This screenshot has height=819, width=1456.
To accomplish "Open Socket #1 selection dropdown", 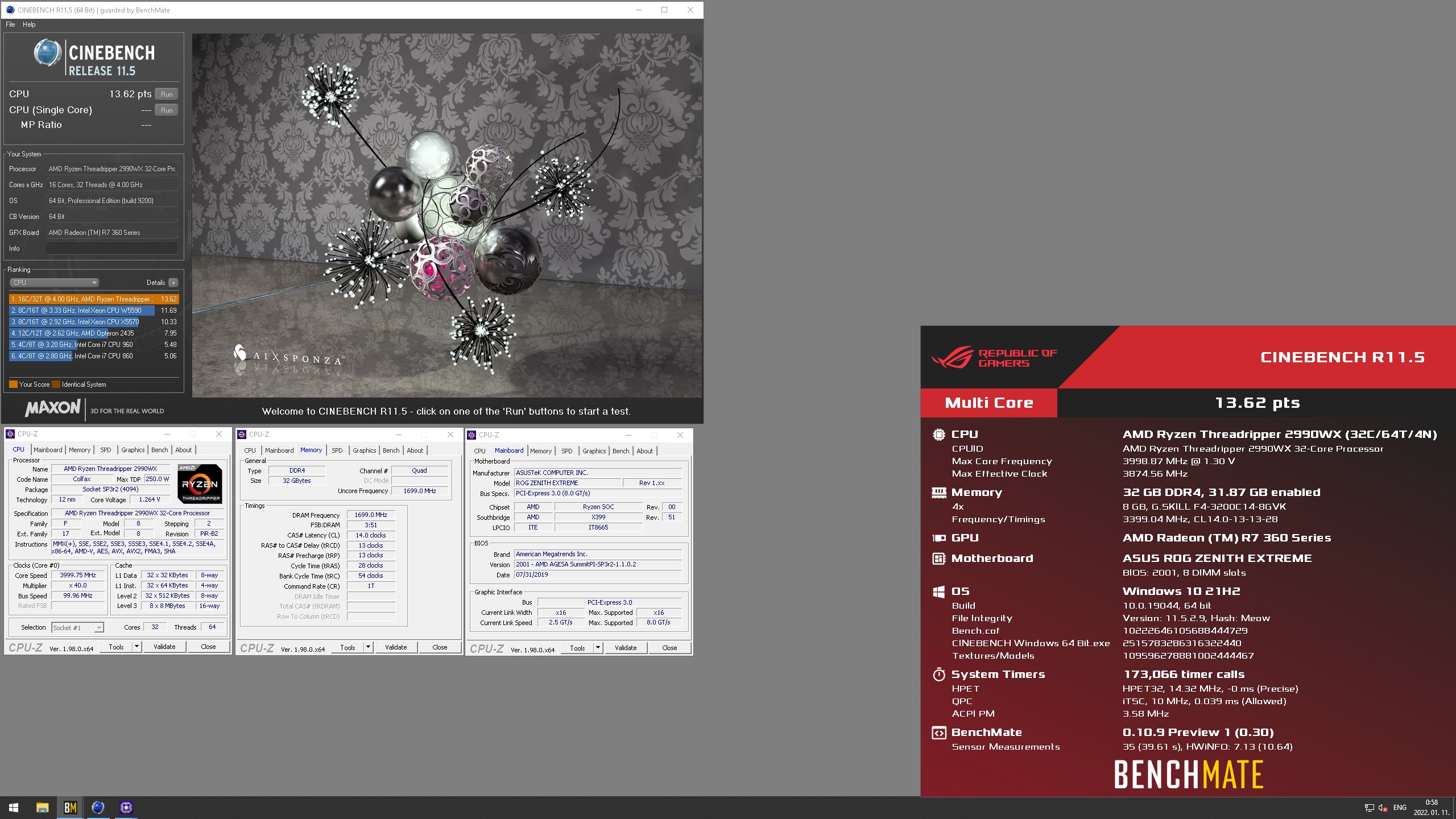I will pos(77,628).
